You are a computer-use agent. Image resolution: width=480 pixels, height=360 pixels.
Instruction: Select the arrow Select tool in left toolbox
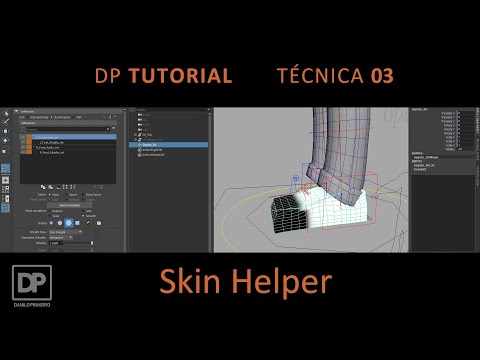click(x=5, y=113)
